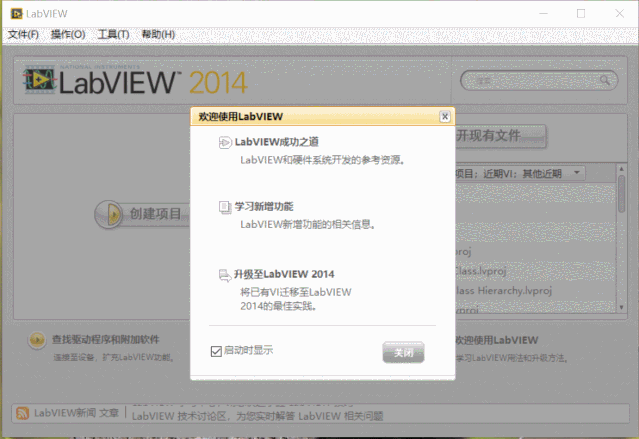This screenshot has width=639, height=439.
Task: Open the LabVIEW 技术讨论区 news item
Action: point(258,416)
